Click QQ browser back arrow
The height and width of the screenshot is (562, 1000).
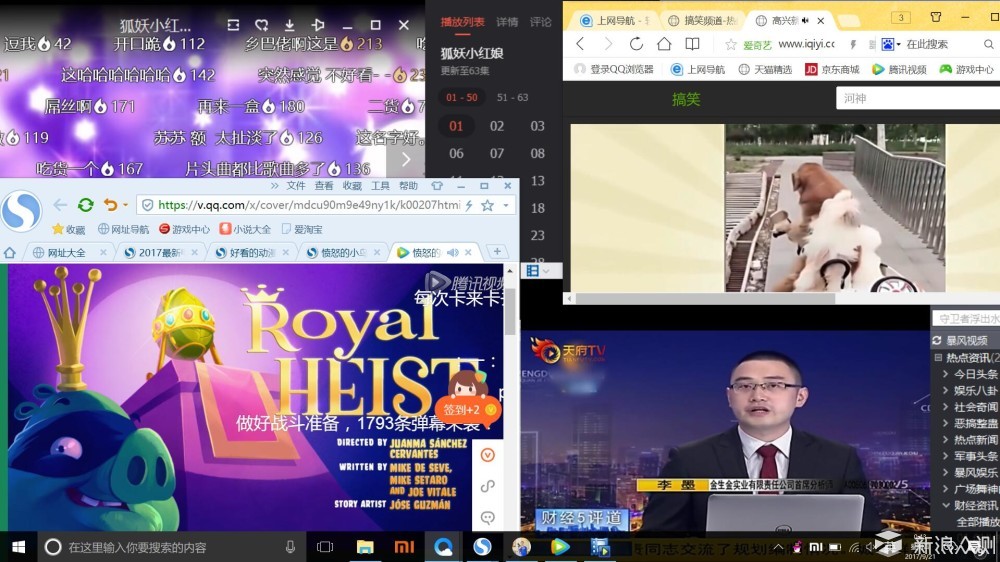click(x=580, y=43)
